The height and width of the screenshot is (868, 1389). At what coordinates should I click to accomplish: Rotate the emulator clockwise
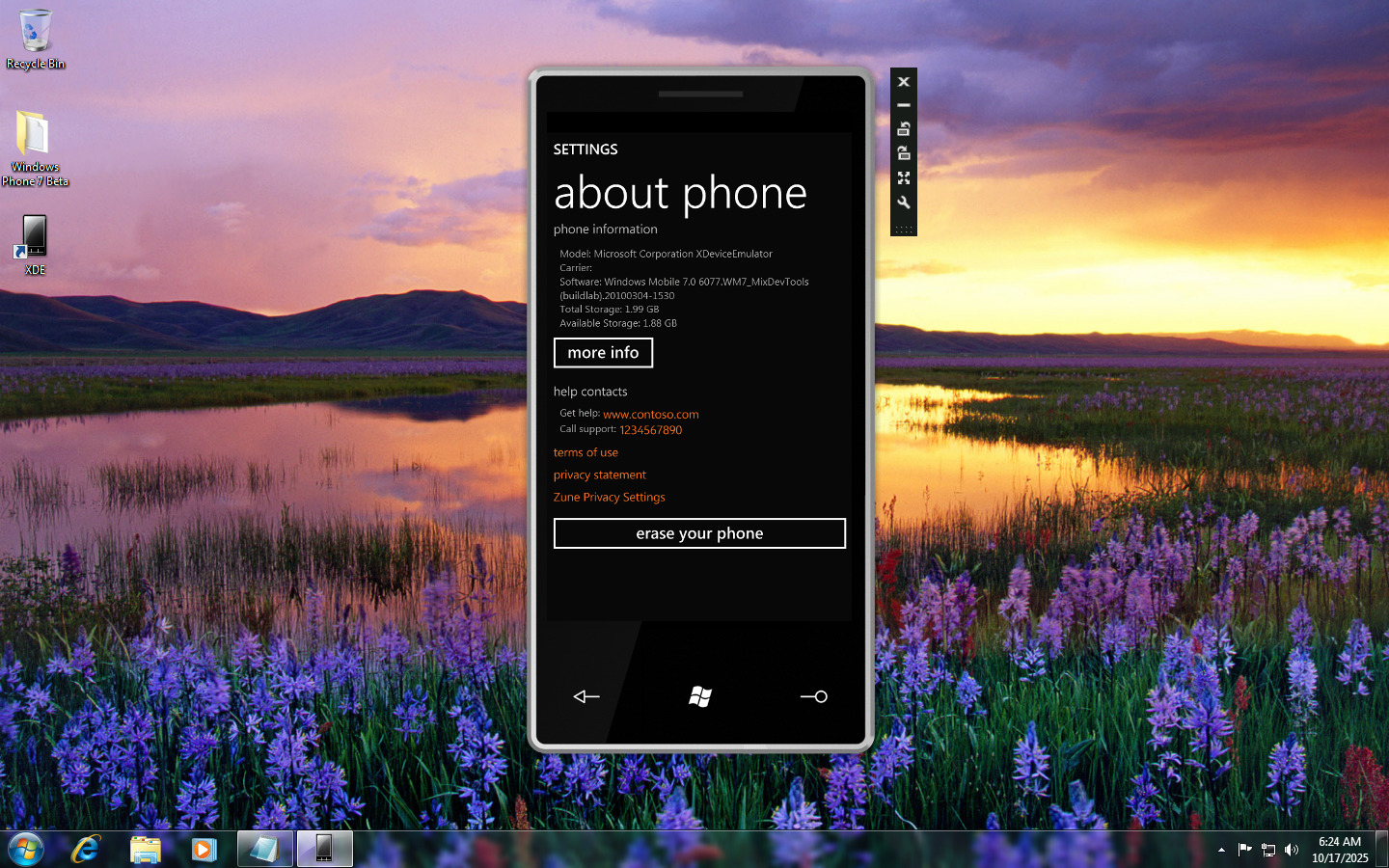pos(903,153)
